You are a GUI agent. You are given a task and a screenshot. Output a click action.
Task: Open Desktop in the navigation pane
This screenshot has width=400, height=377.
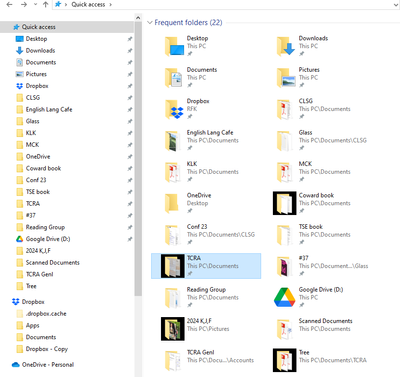click(36, 39)
